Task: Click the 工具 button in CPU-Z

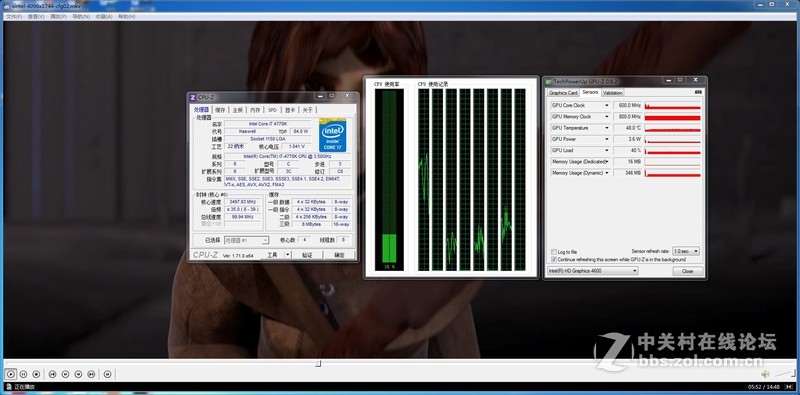Action: coord(272,255)
